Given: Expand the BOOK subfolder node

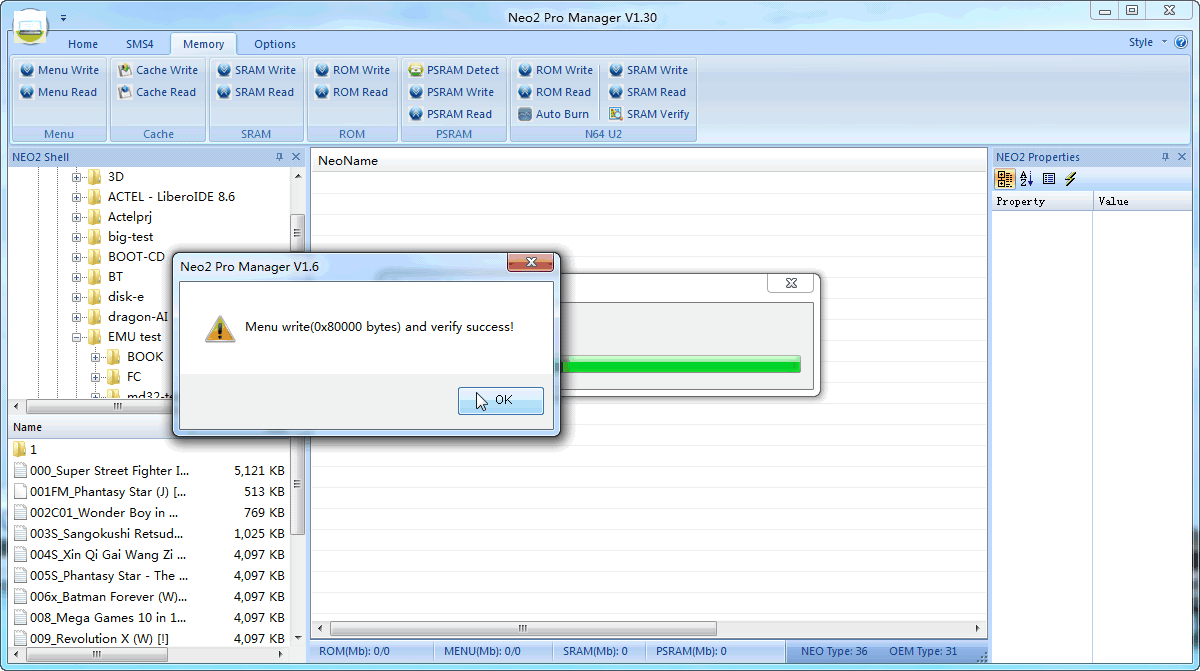Looking at the screenshot, I should click(96, 357).
